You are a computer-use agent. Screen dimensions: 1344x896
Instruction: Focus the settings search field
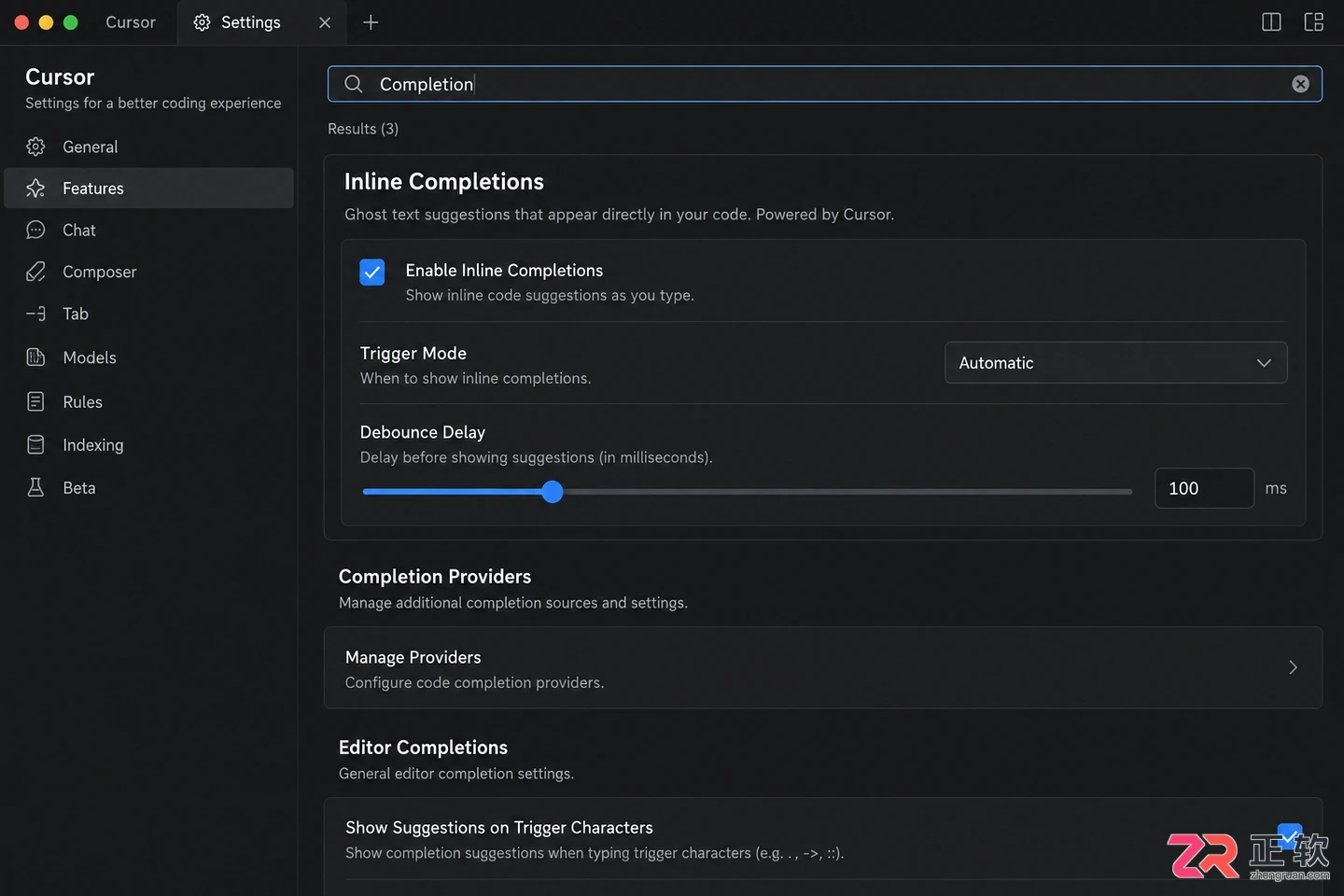[x=825, y=84]
